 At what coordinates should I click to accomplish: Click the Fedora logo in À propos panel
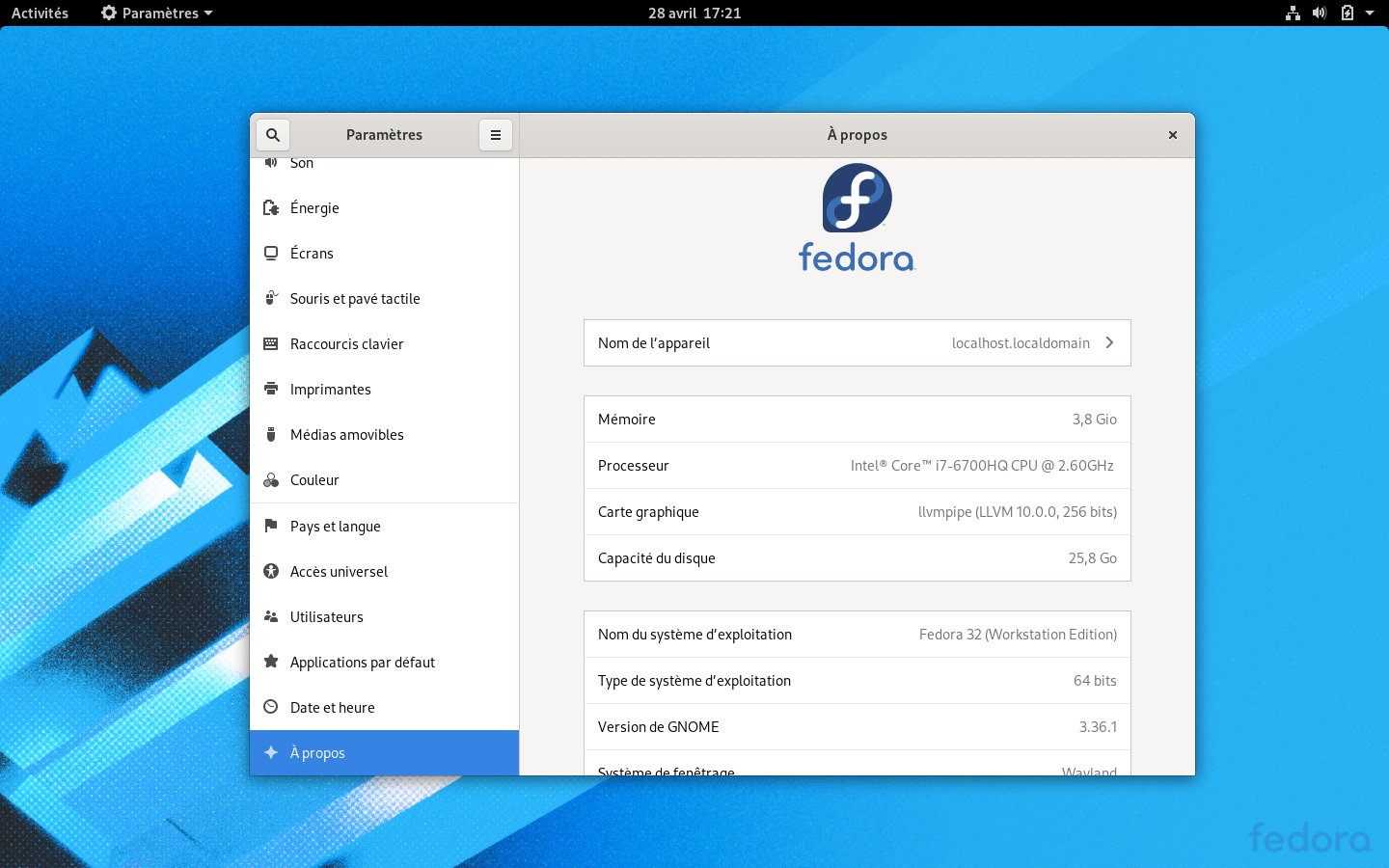point(858,218)
